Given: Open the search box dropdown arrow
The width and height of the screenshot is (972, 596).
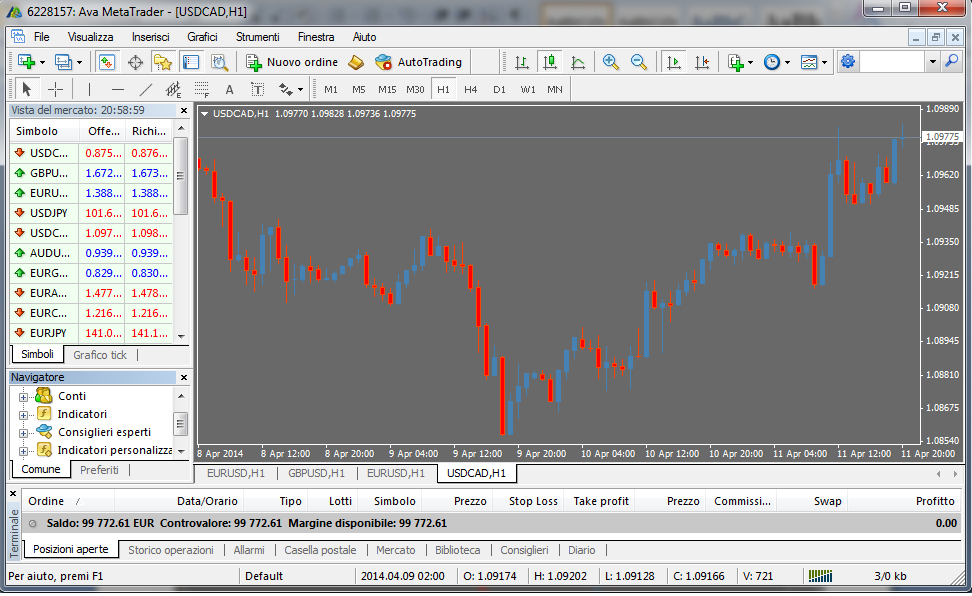Looking at the screenshot, I should tap(932, 62).
